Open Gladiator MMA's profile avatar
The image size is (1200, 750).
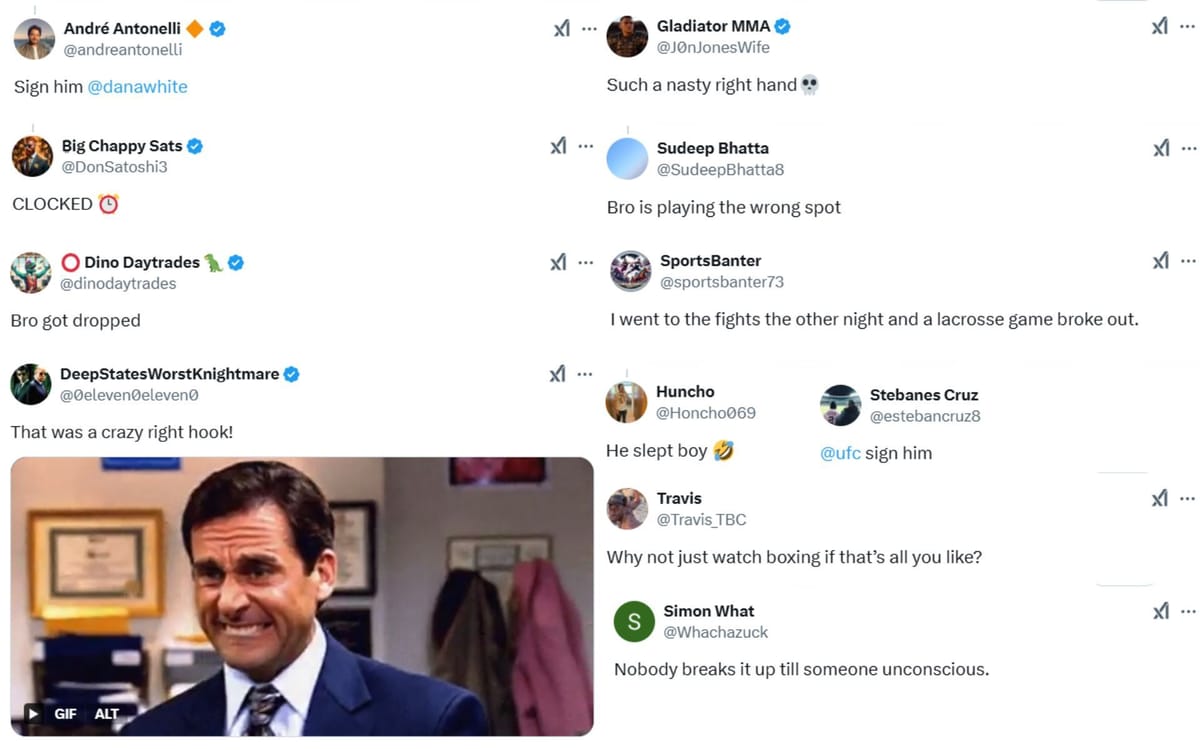pyautogui.click(x=627, y=37)
